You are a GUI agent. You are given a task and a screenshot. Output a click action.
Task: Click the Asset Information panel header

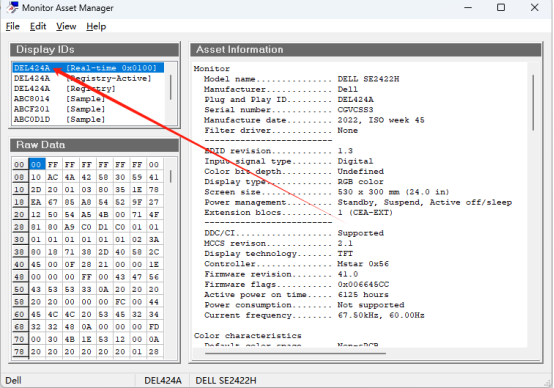366,49
